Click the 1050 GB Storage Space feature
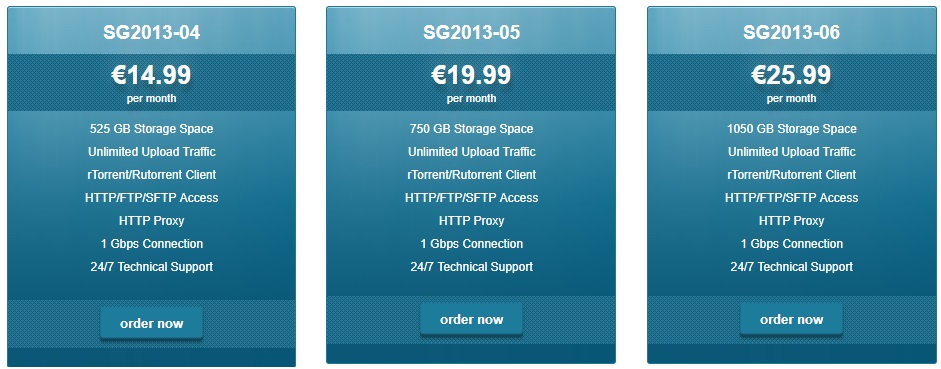The width and height of the screenshot is (941, 369). click(x=791, y=129)
